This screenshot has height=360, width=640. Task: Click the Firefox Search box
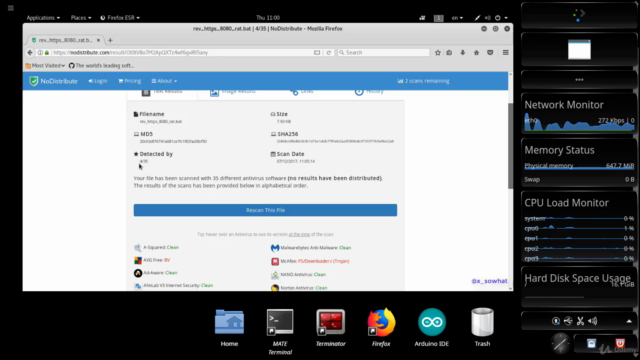coord(383,52)
